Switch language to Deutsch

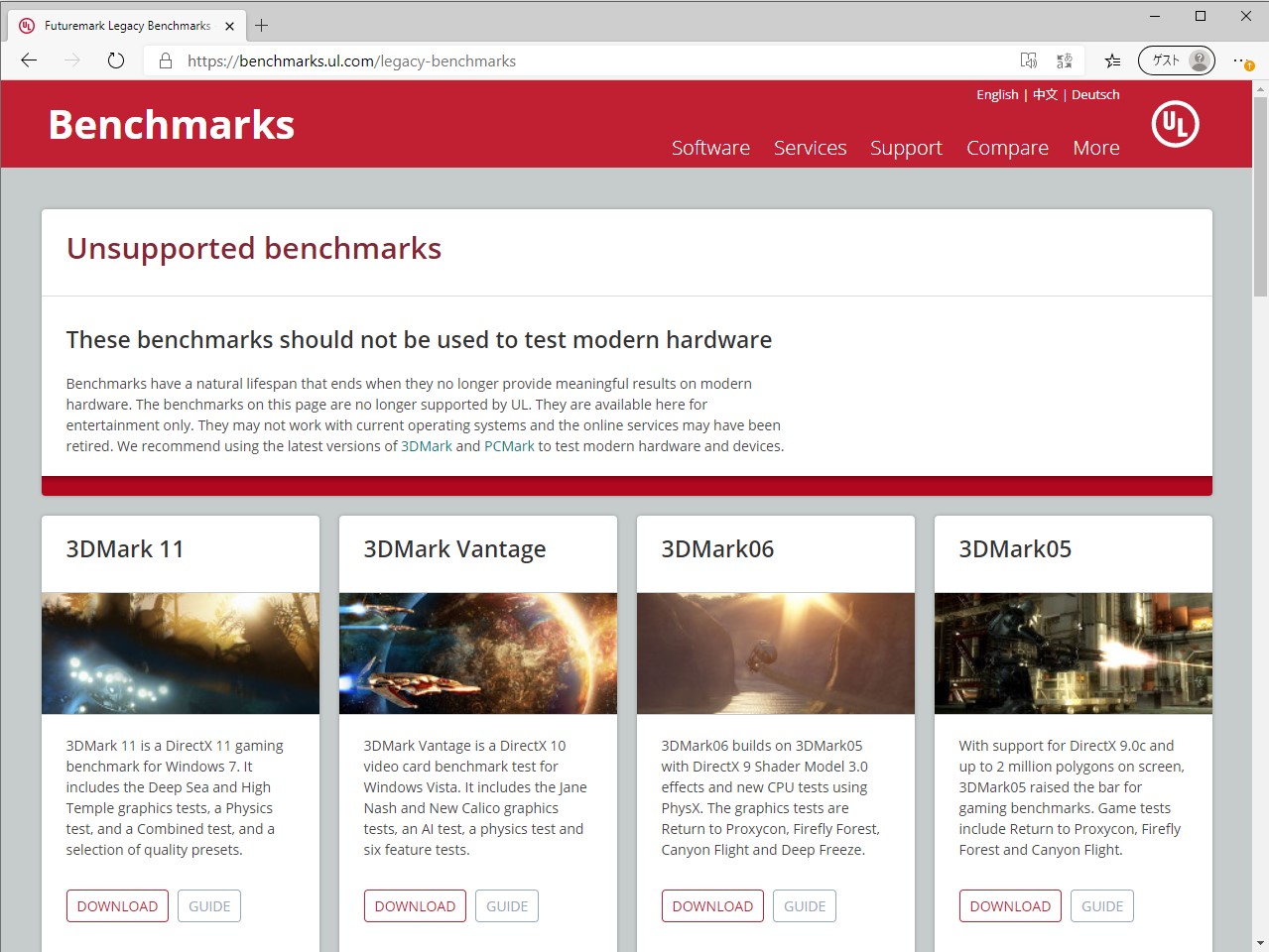click(1095, 94)
